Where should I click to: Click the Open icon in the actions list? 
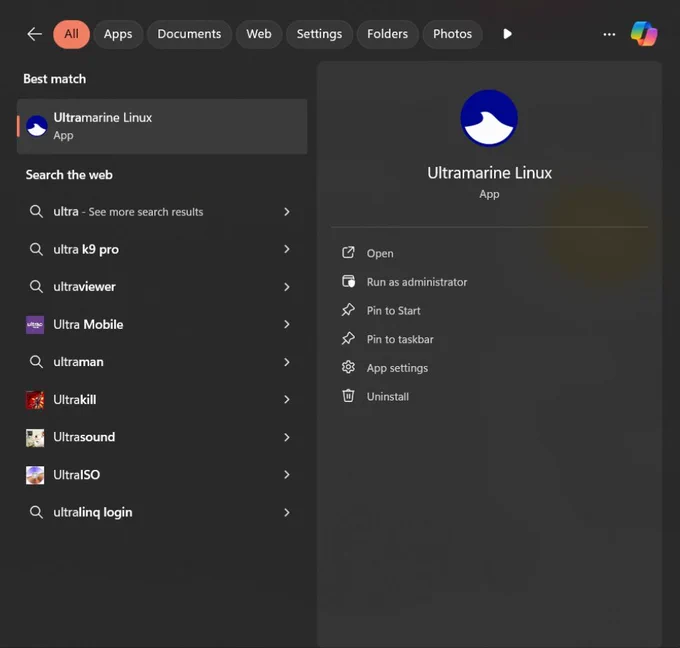(348, 252)
